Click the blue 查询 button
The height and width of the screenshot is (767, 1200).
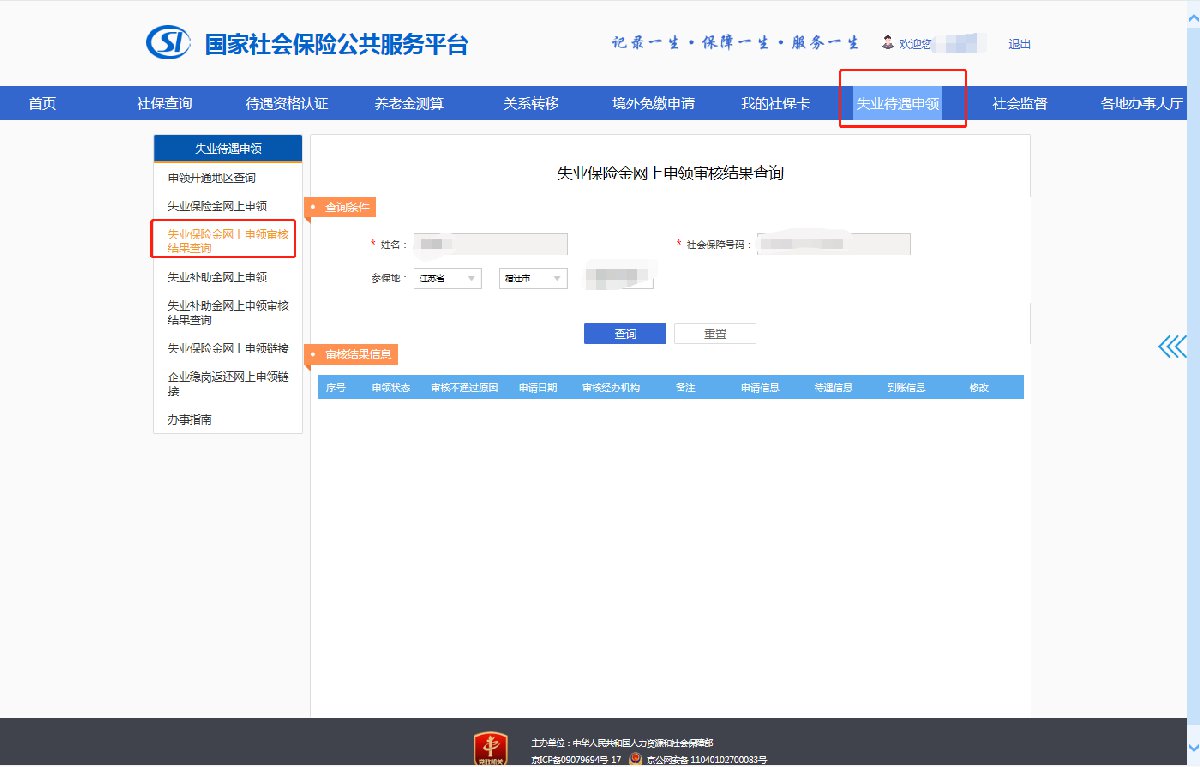coord(624,334)
